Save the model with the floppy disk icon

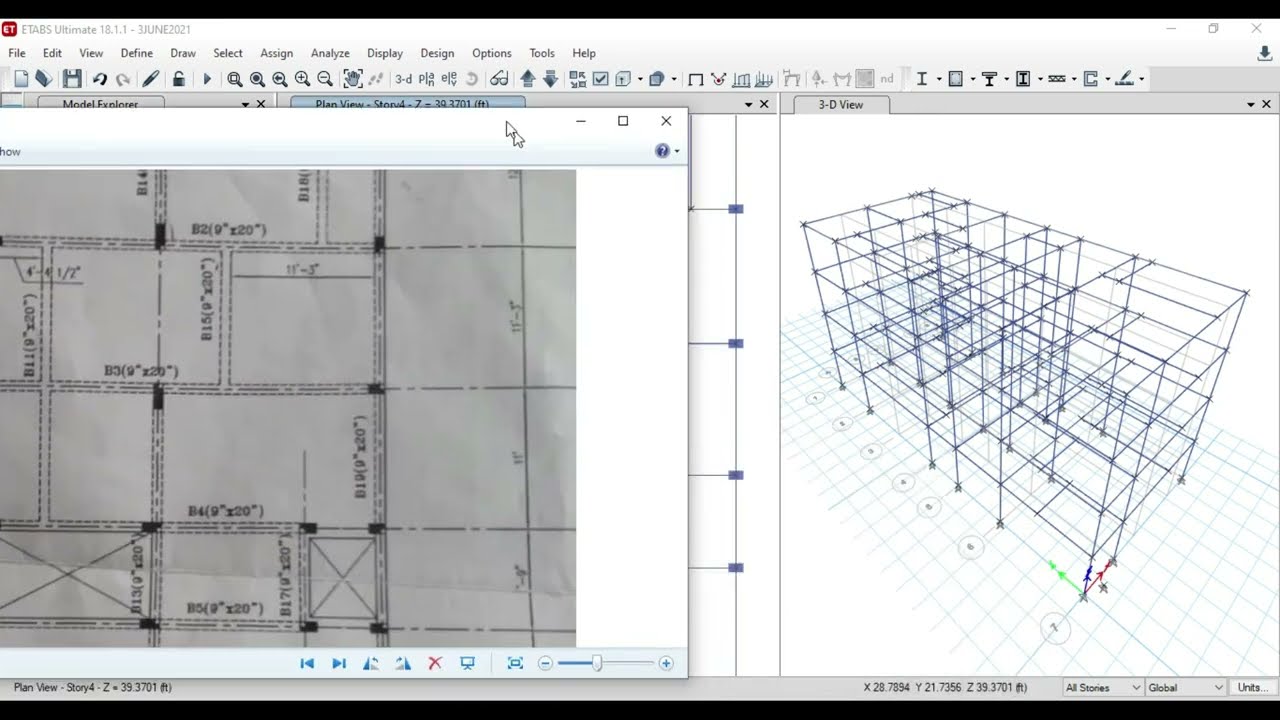72,79
